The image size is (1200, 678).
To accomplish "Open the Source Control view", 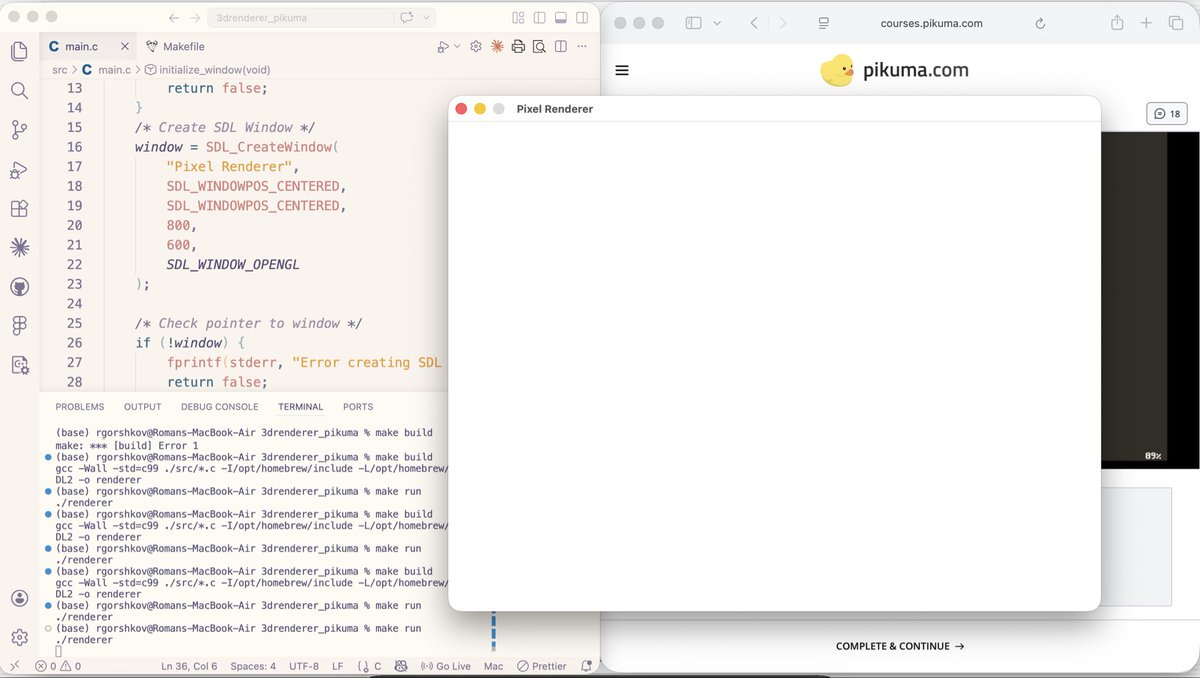I will [19, 130].
